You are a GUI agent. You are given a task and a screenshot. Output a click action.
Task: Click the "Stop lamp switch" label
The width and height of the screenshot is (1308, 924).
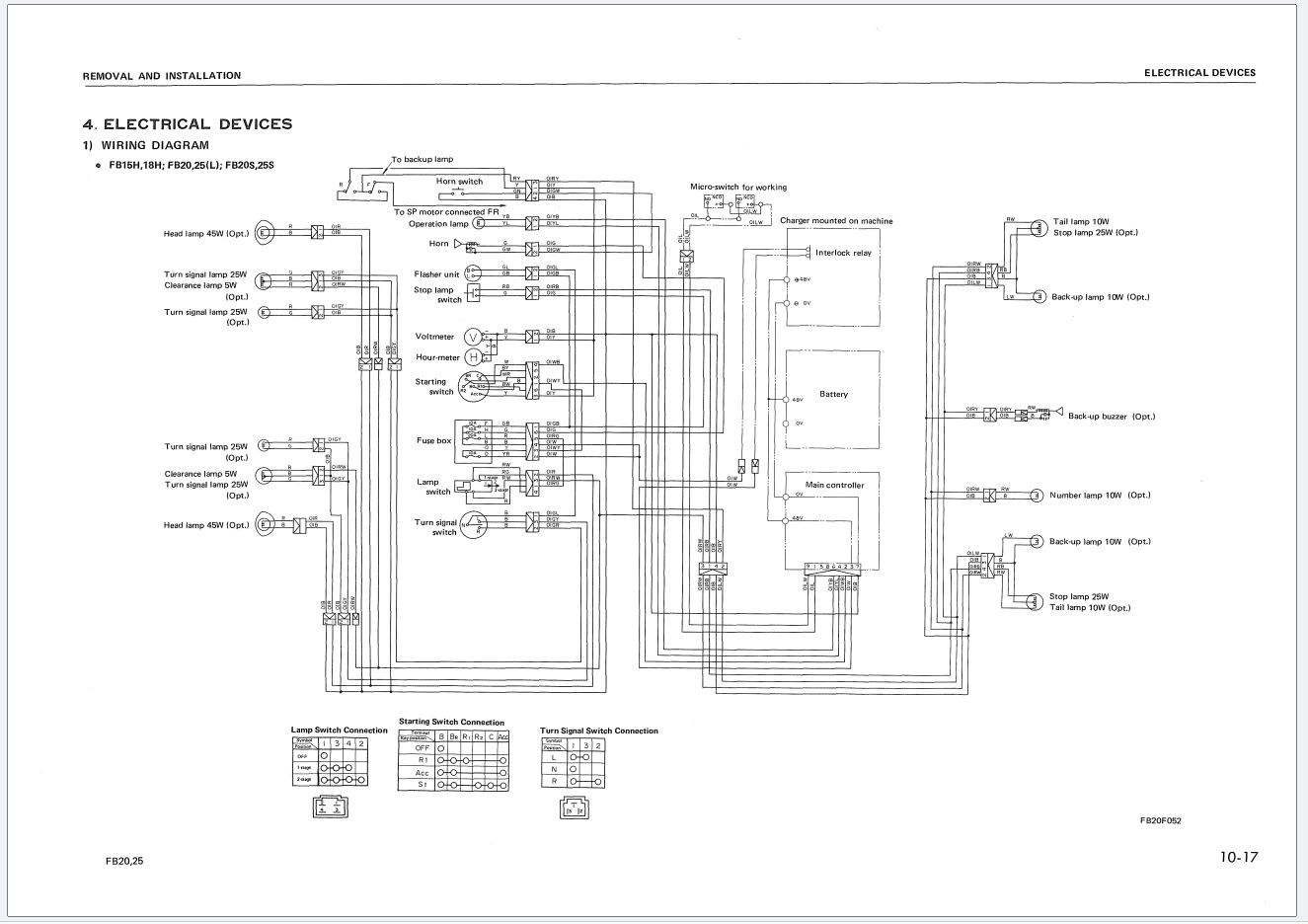(x=438, y=295)
